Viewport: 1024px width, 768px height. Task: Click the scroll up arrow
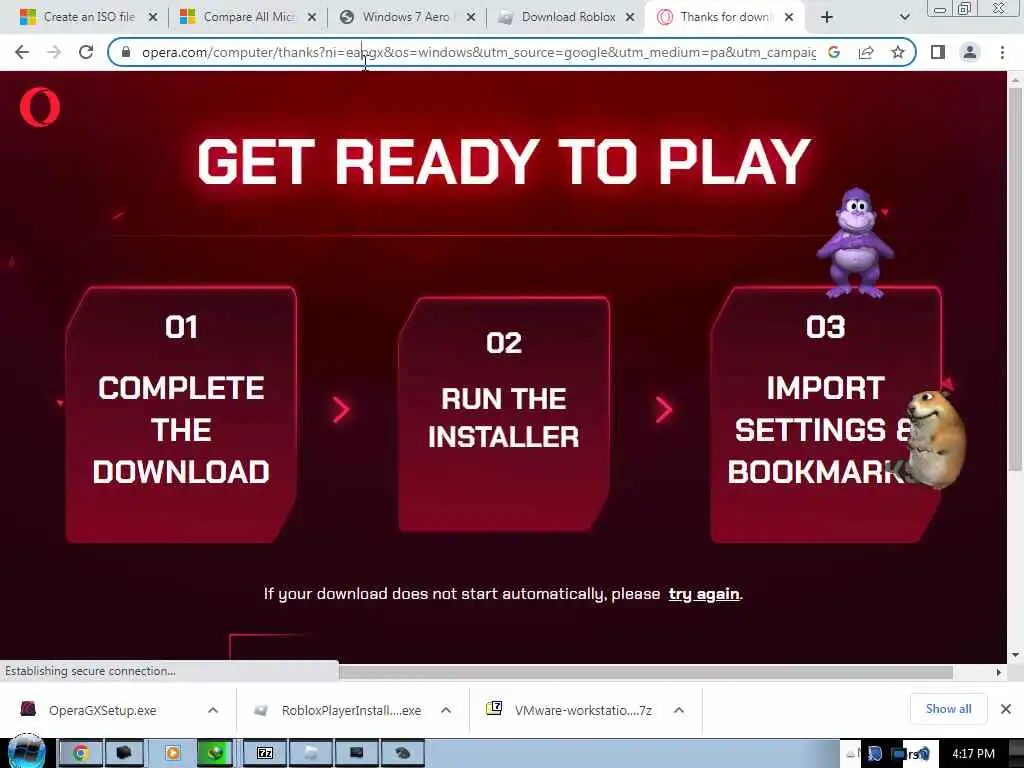point(1015,80)
